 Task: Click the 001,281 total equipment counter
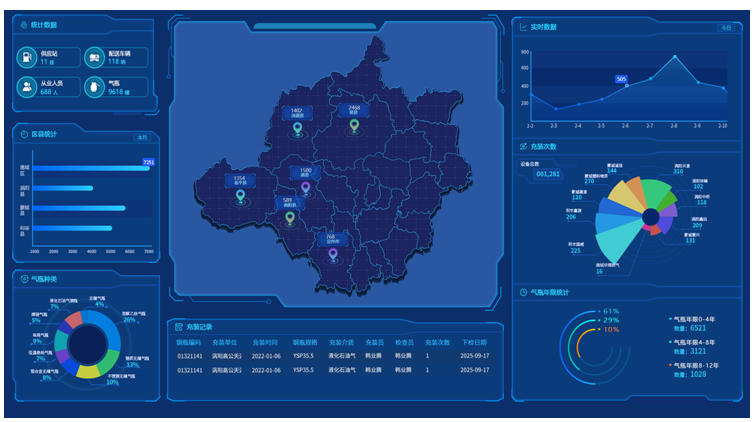point(548,174)
